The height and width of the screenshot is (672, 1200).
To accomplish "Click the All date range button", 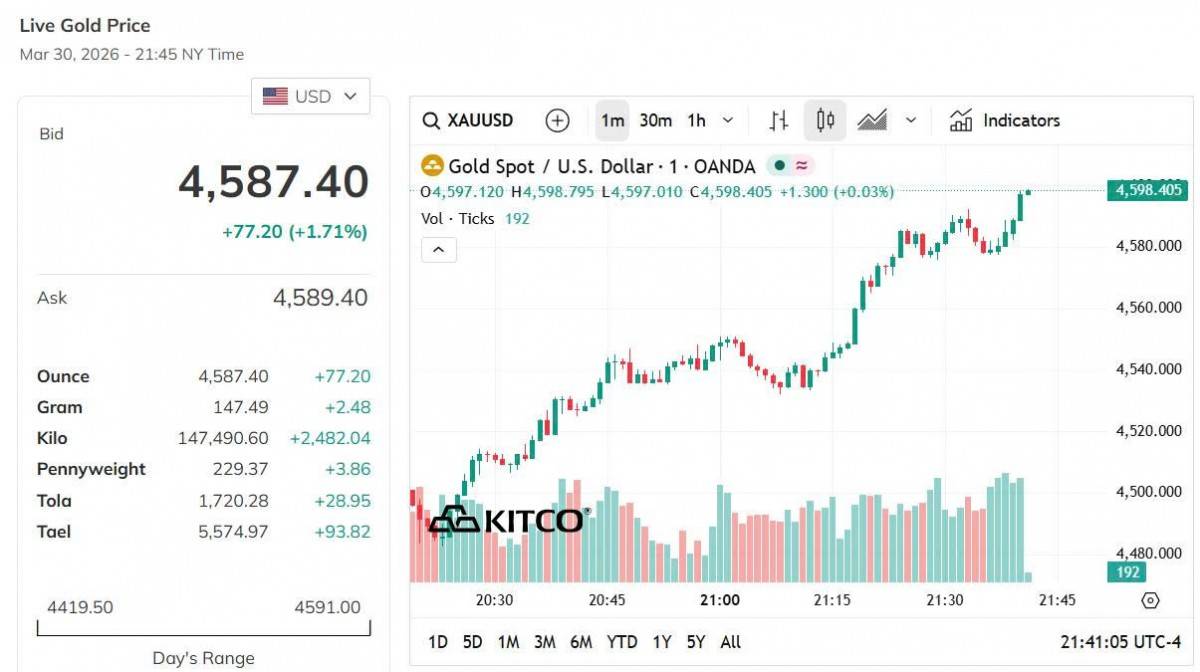I will tap(731, 642).
